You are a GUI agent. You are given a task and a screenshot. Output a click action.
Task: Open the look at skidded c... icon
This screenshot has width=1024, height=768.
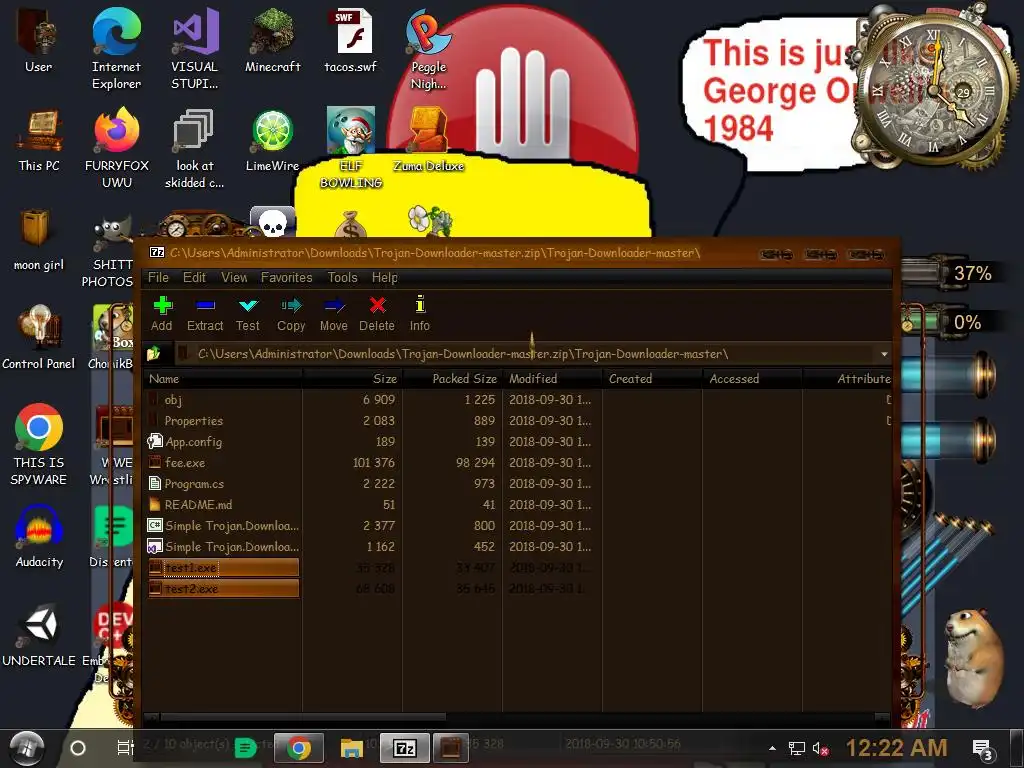click(195, 148)
